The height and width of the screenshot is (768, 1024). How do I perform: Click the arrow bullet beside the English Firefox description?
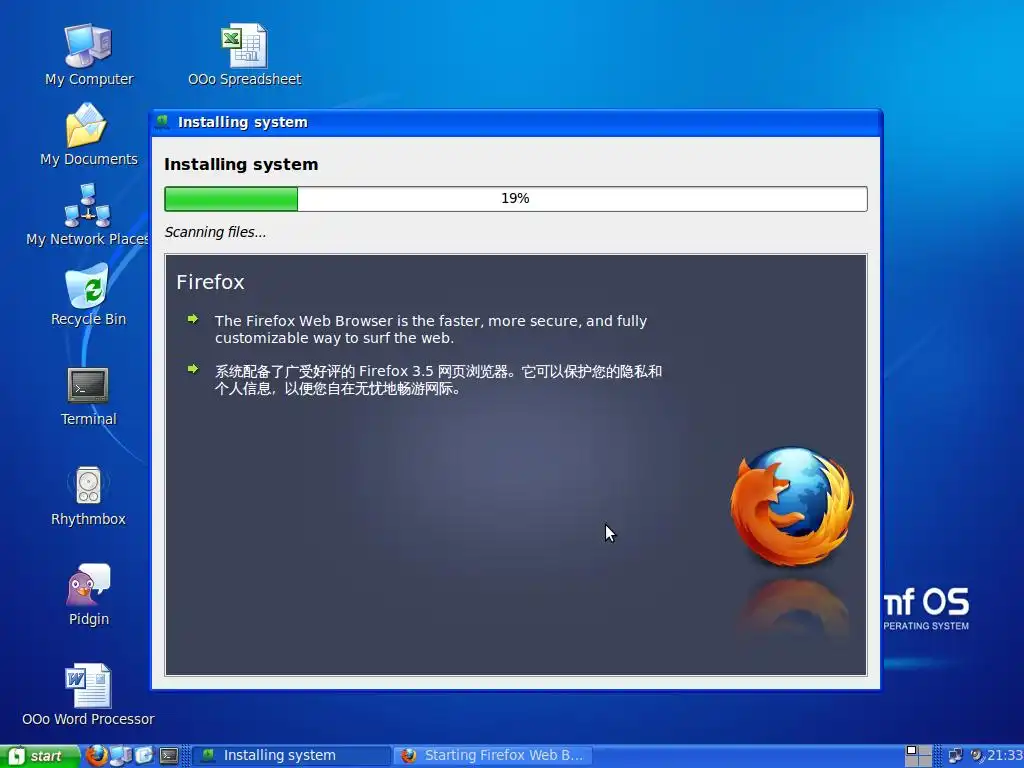[193, 319]
